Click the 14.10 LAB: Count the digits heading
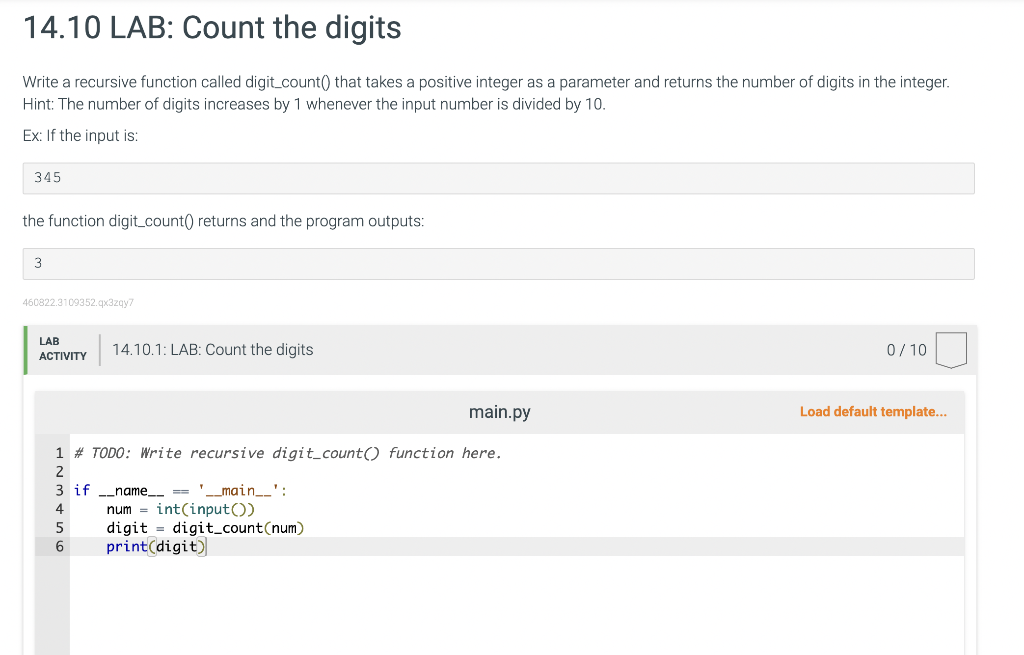The image size is (1024, 655). [x=212, y=28]
